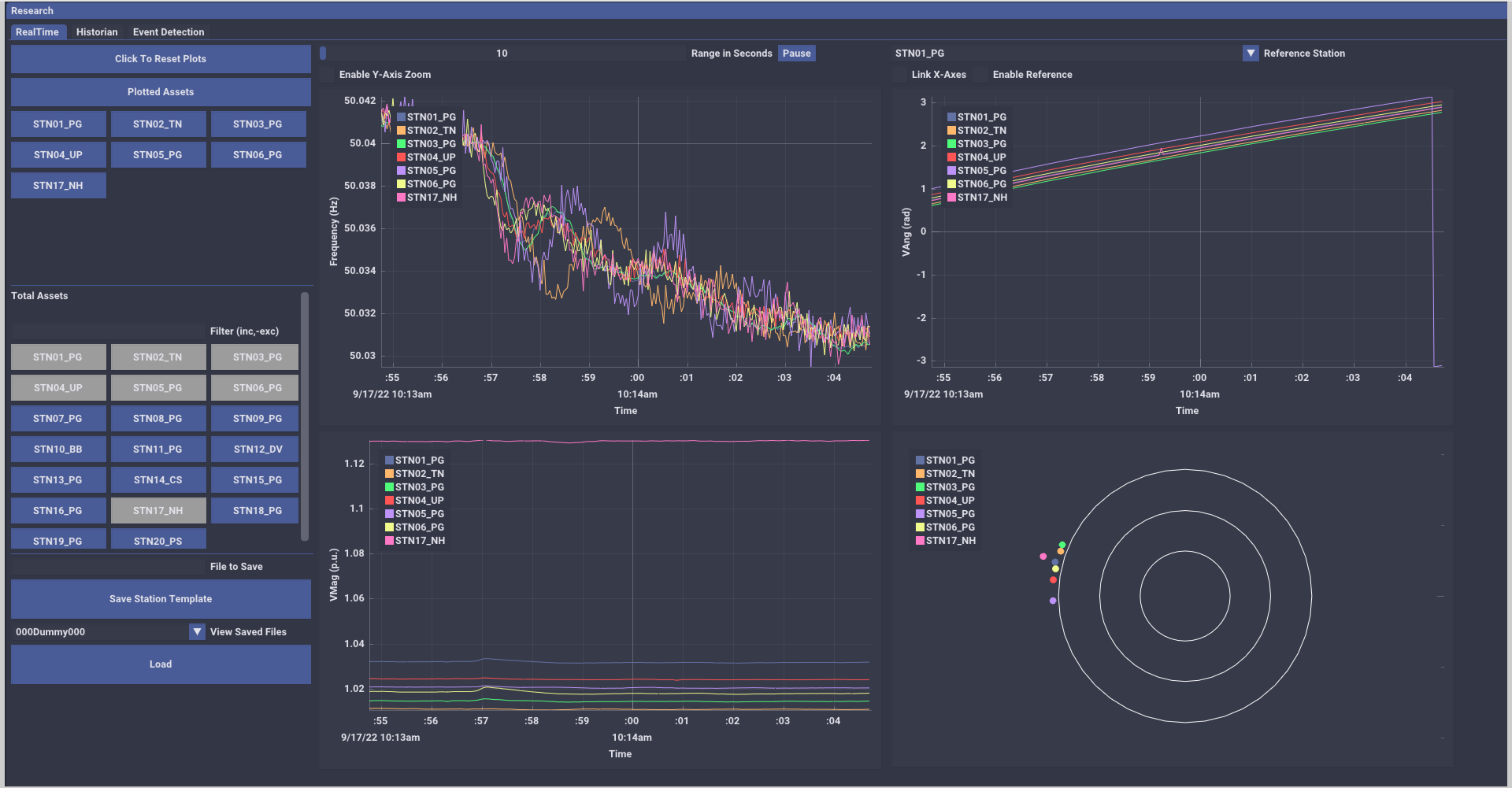Remove STN04_UP from Plotted Assets
The height and width of the screenshot is (788, 1512).
58,155
